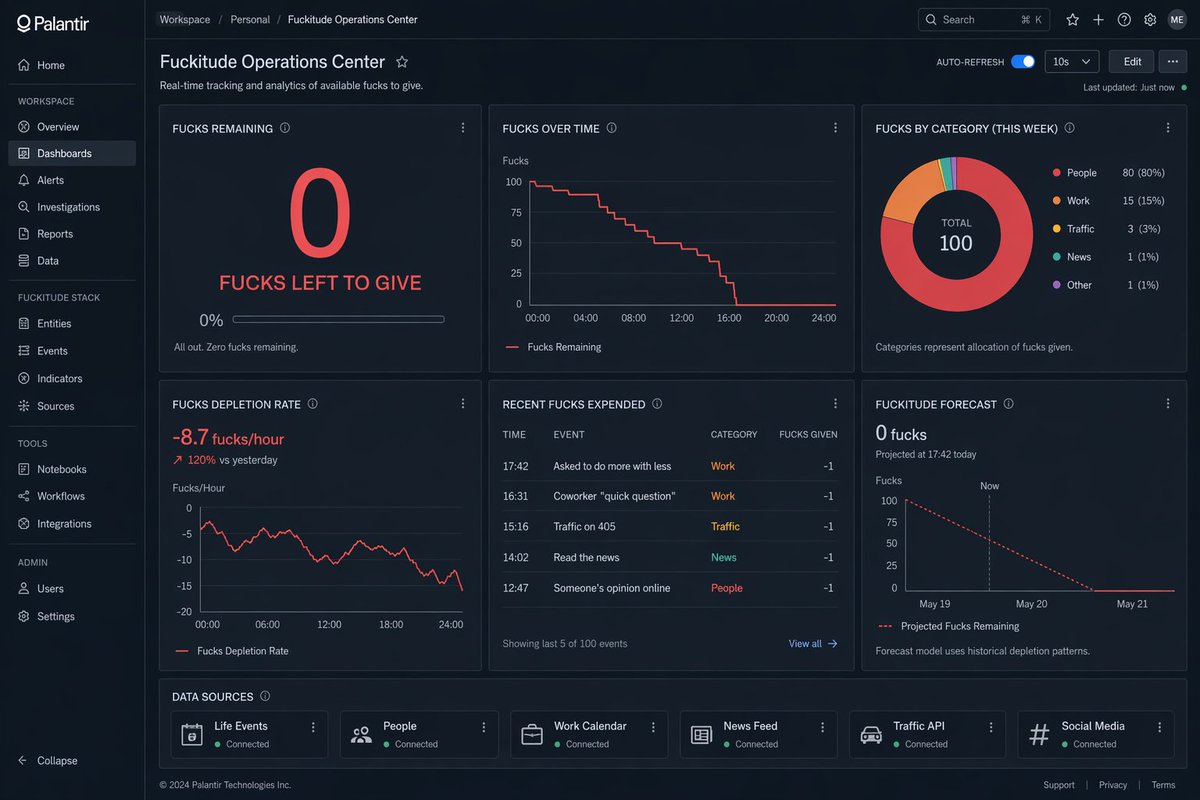1200x800 pixels.
Task: Click the Edit button
Action: click(1130, 61)
